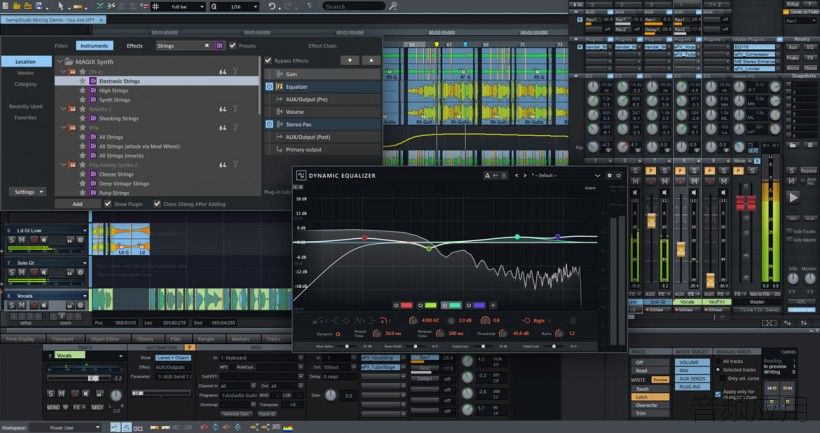Open the Objects tab in bottom panel
The height and width of the screenshot is (433, 820).
(x=145, y=339)
